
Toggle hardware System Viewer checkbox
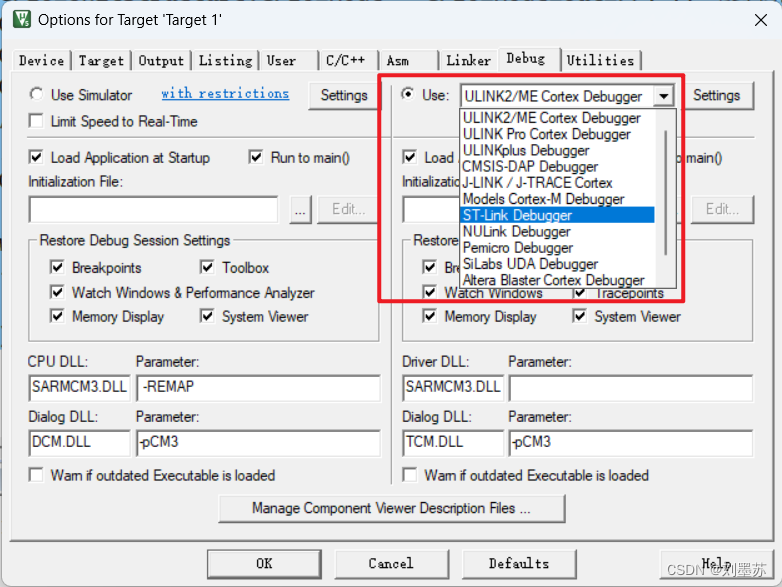[579, 316]
